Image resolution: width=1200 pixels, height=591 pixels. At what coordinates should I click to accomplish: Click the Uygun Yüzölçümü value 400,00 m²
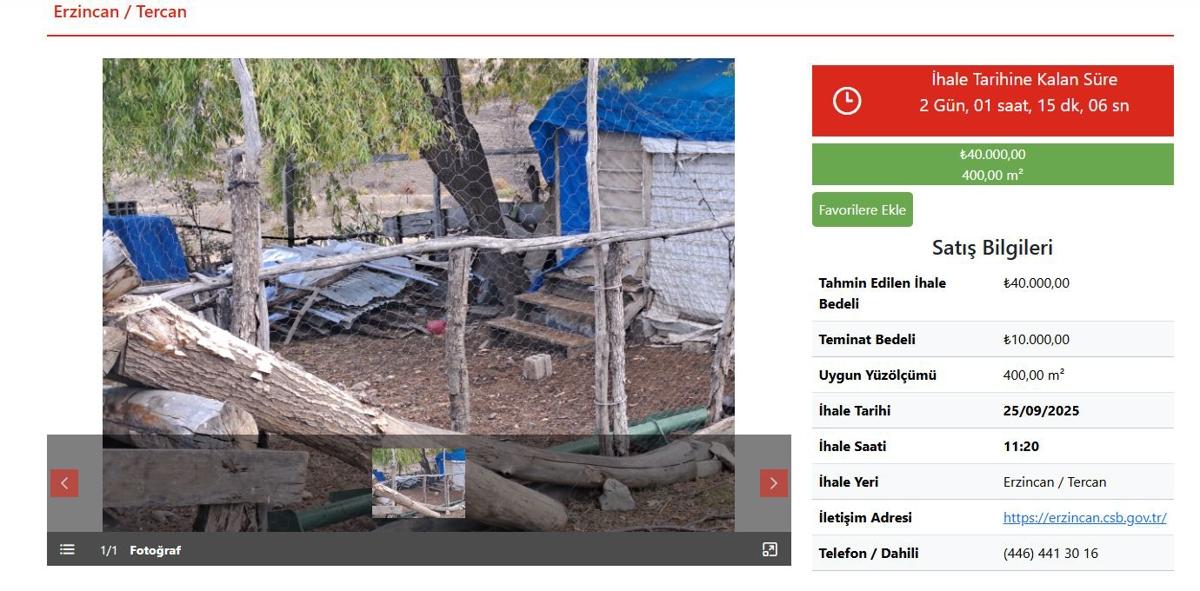pos(1033,375)
